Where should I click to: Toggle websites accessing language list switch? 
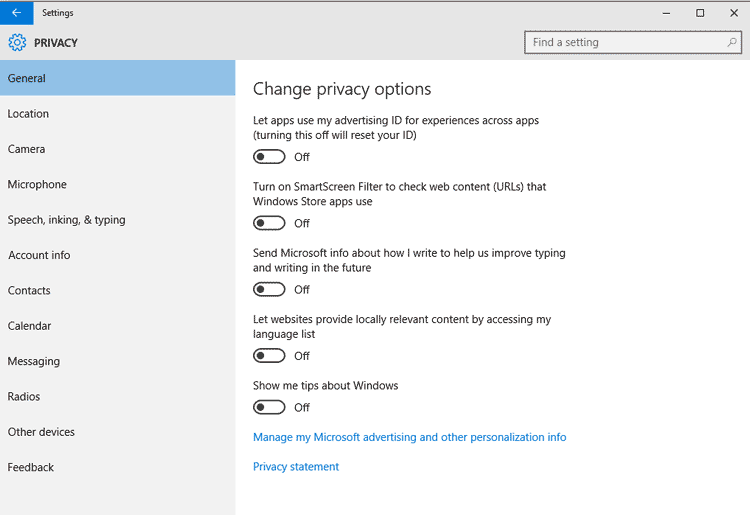tap(269, 356)
